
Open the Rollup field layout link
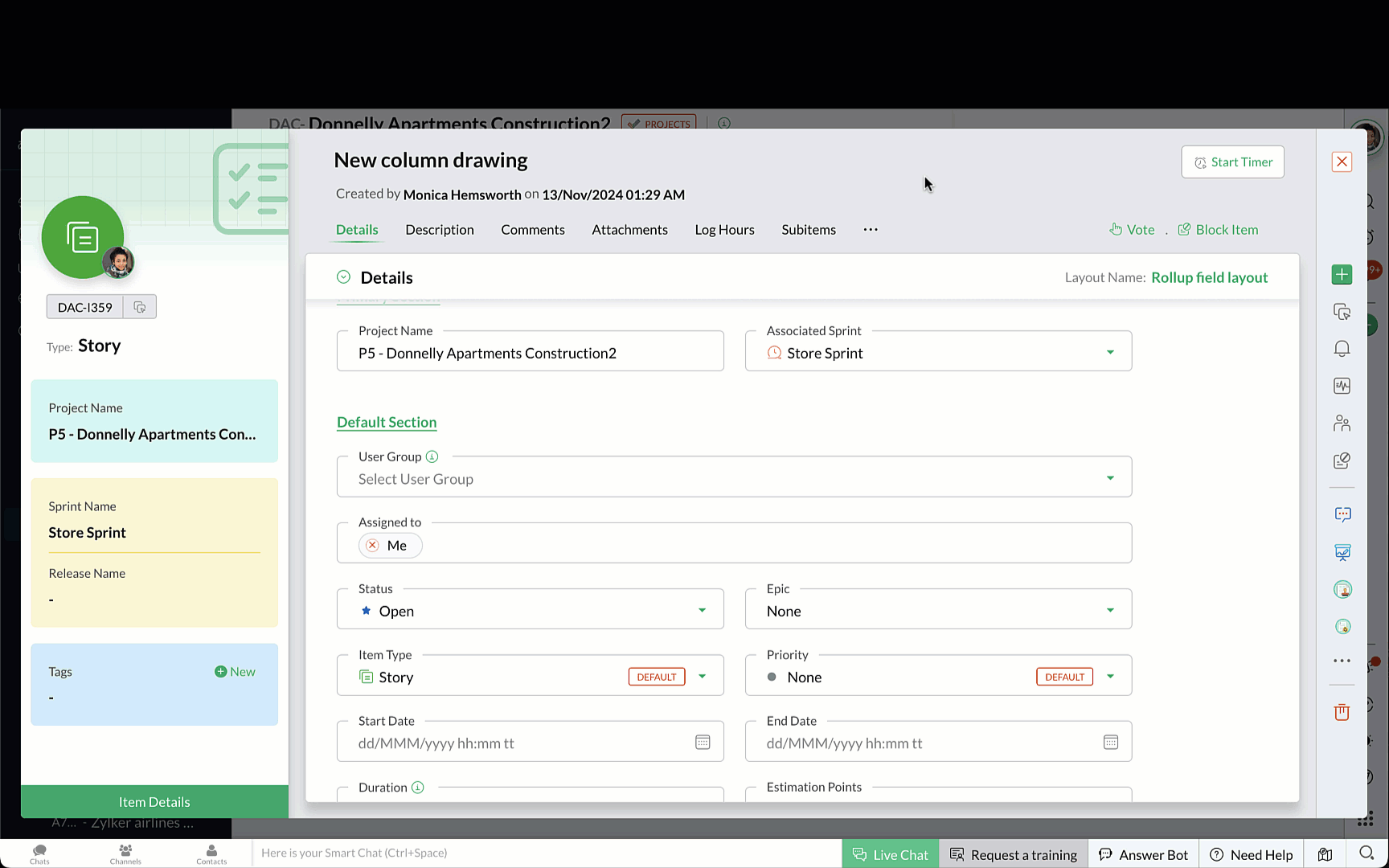pyautogui.click(x=1209, y=277)
